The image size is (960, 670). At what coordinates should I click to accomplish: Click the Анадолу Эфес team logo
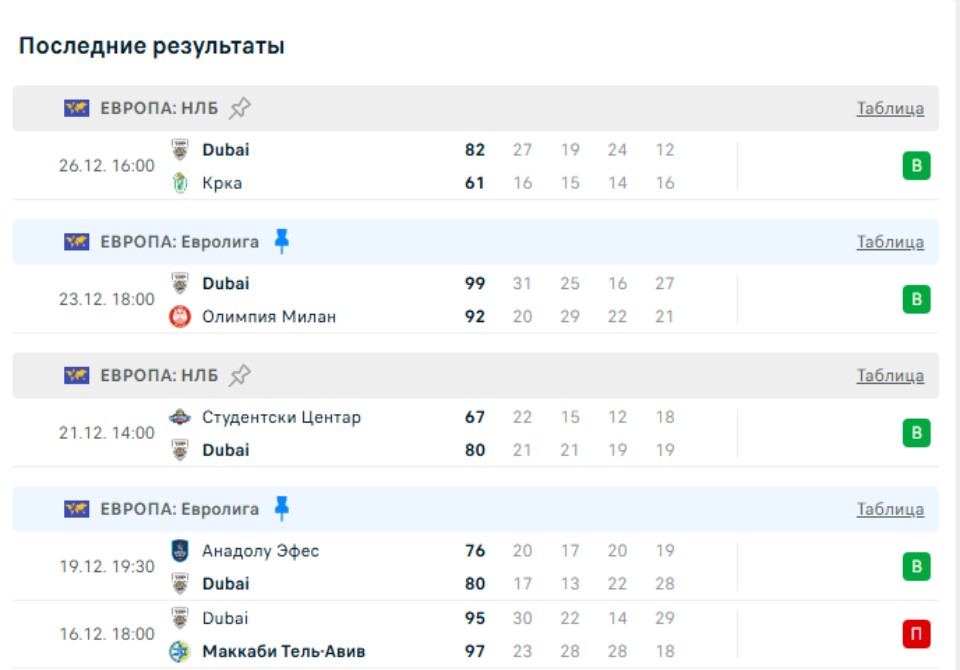pos(180,551)
